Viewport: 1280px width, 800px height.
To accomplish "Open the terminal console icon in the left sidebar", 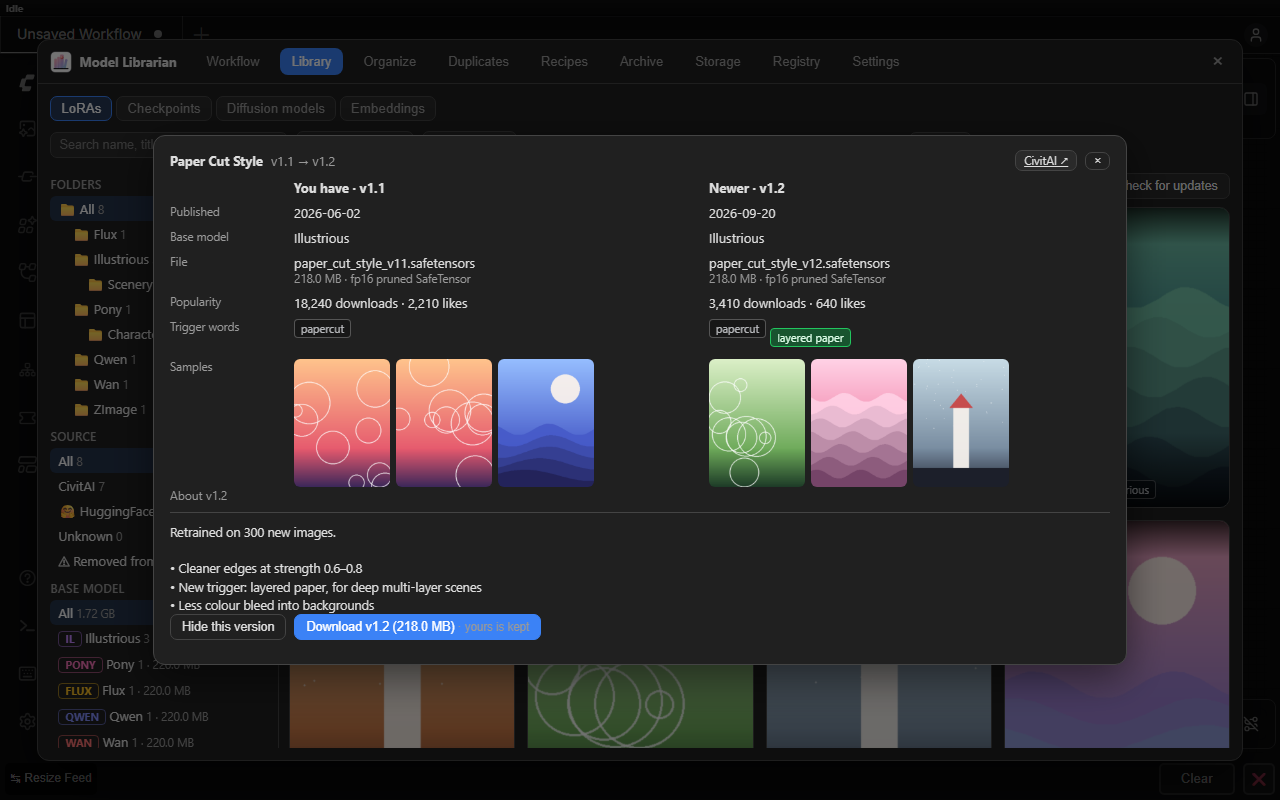I will tap(27, 625).
